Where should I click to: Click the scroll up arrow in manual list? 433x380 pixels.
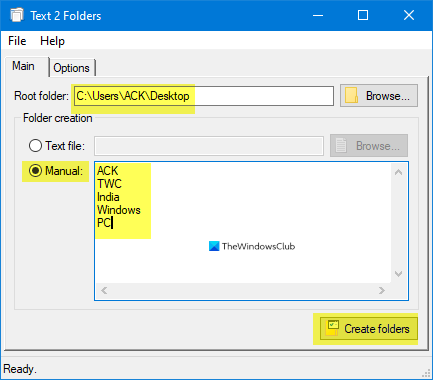point(398,172)
